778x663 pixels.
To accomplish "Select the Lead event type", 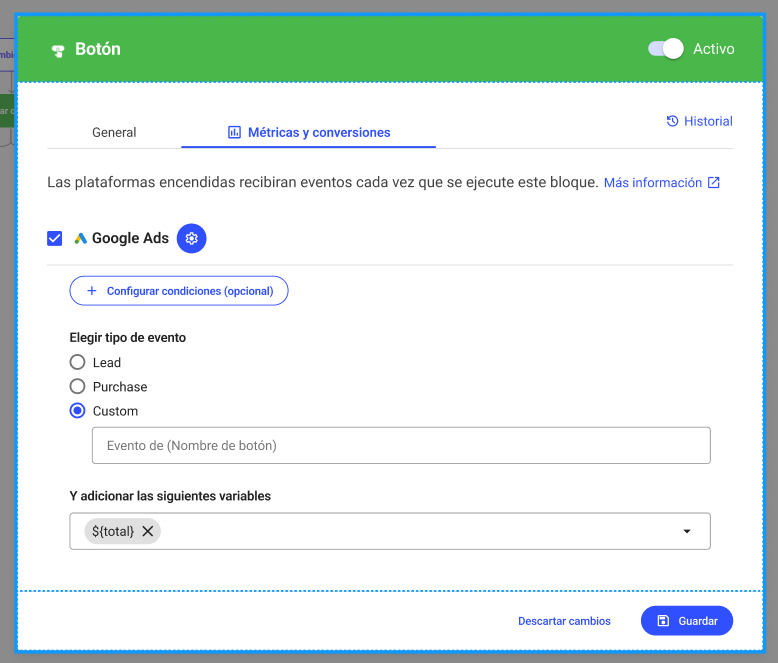I will point(77,362).
